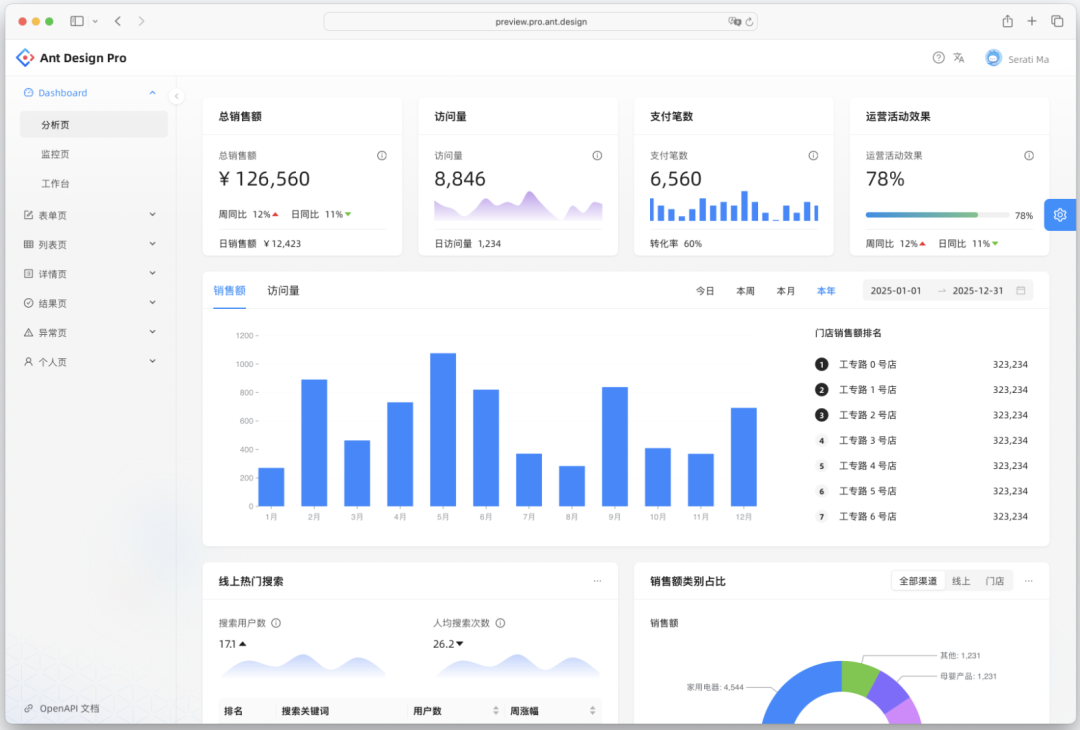1080x730 pixels.
Task: Click info icon in 总销售额 card
Action: coord(382,156)
